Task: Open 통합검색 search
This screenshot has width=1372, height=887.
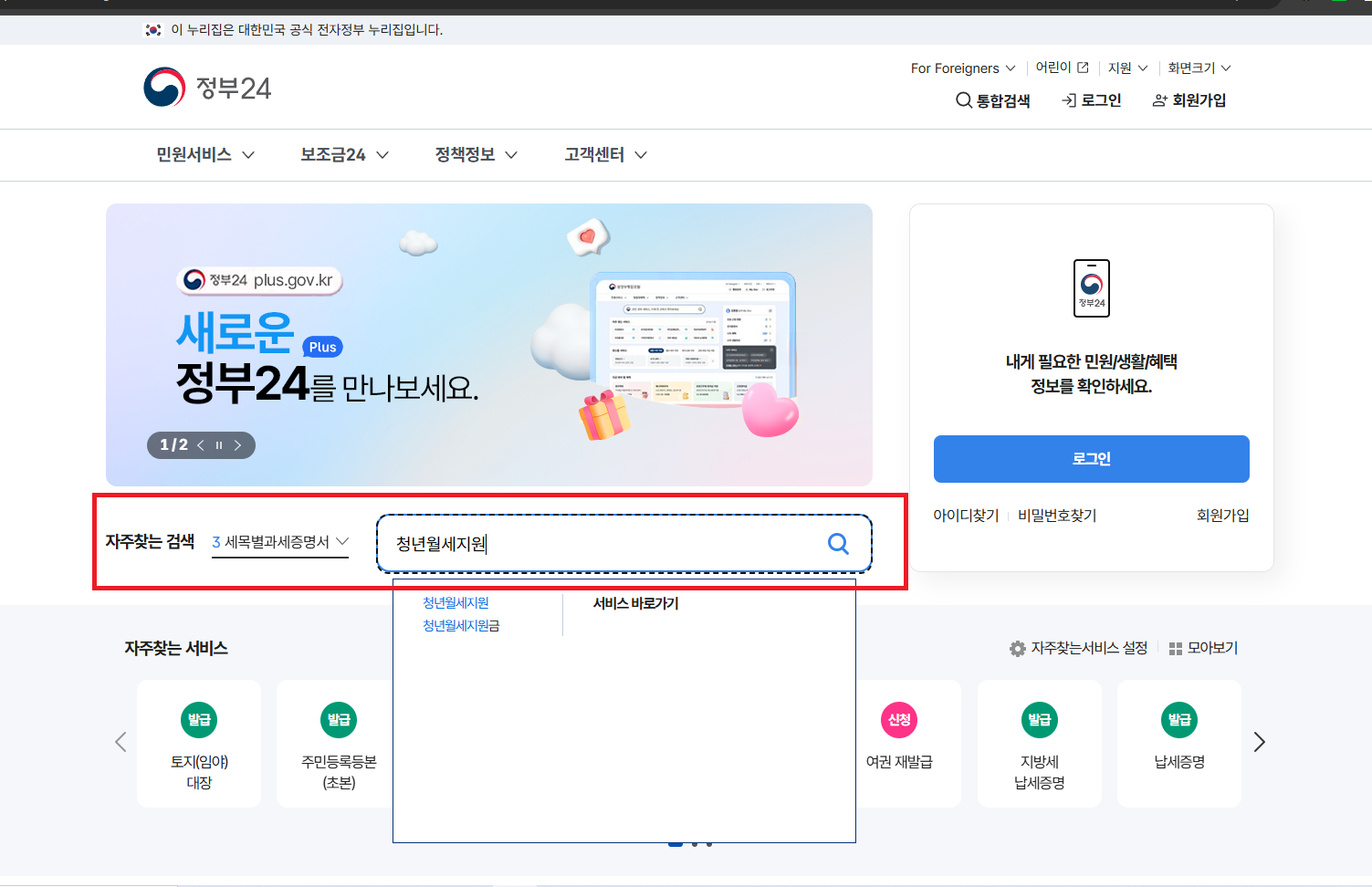Action: (x=993, y=100)
